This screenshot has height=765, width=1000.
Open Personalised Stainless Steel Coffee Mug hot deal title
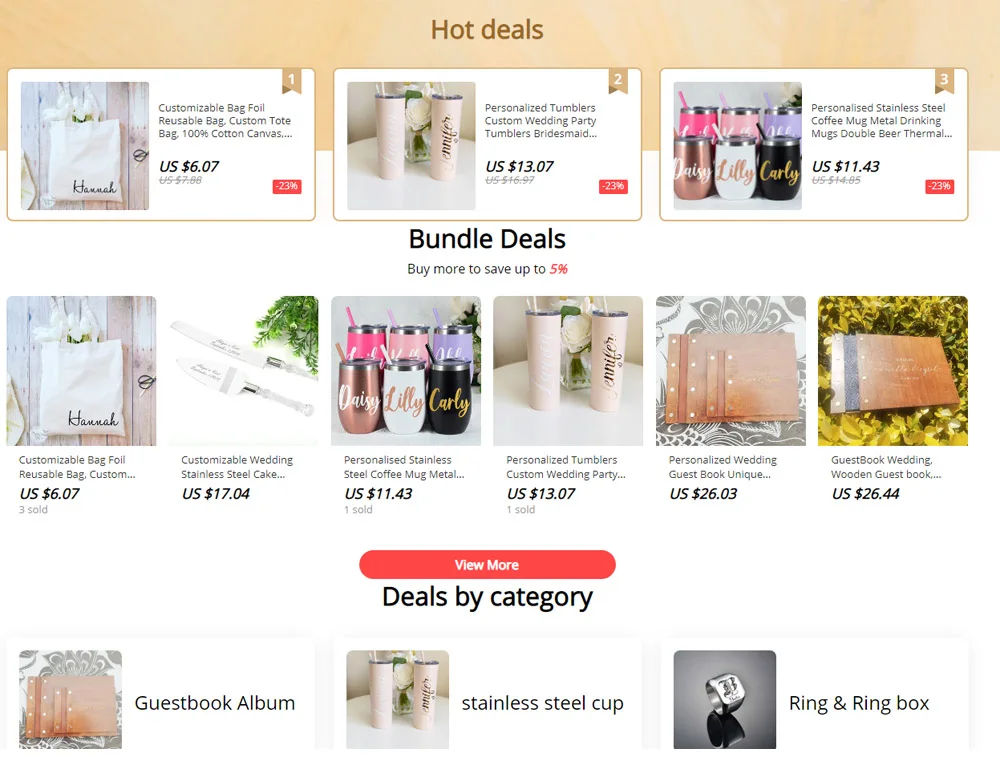tap(881, 120)
